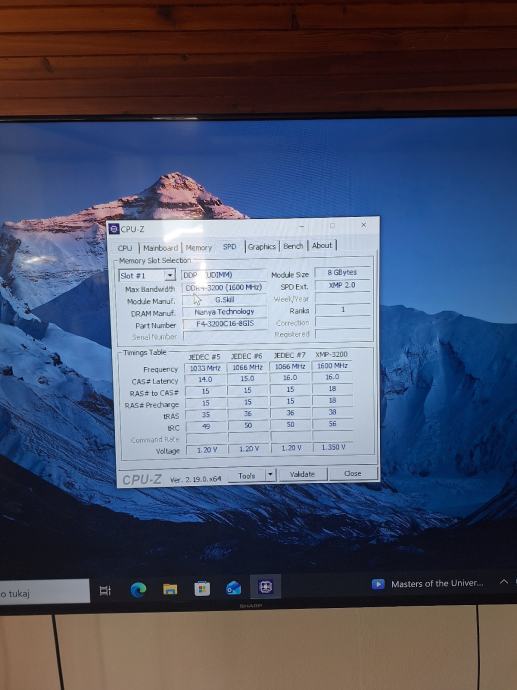Image resolution: width=517 pixels, height=690 pixels.
Task: Select the Graphics tab
Action: pyautogui.click(x=261, y=246)
